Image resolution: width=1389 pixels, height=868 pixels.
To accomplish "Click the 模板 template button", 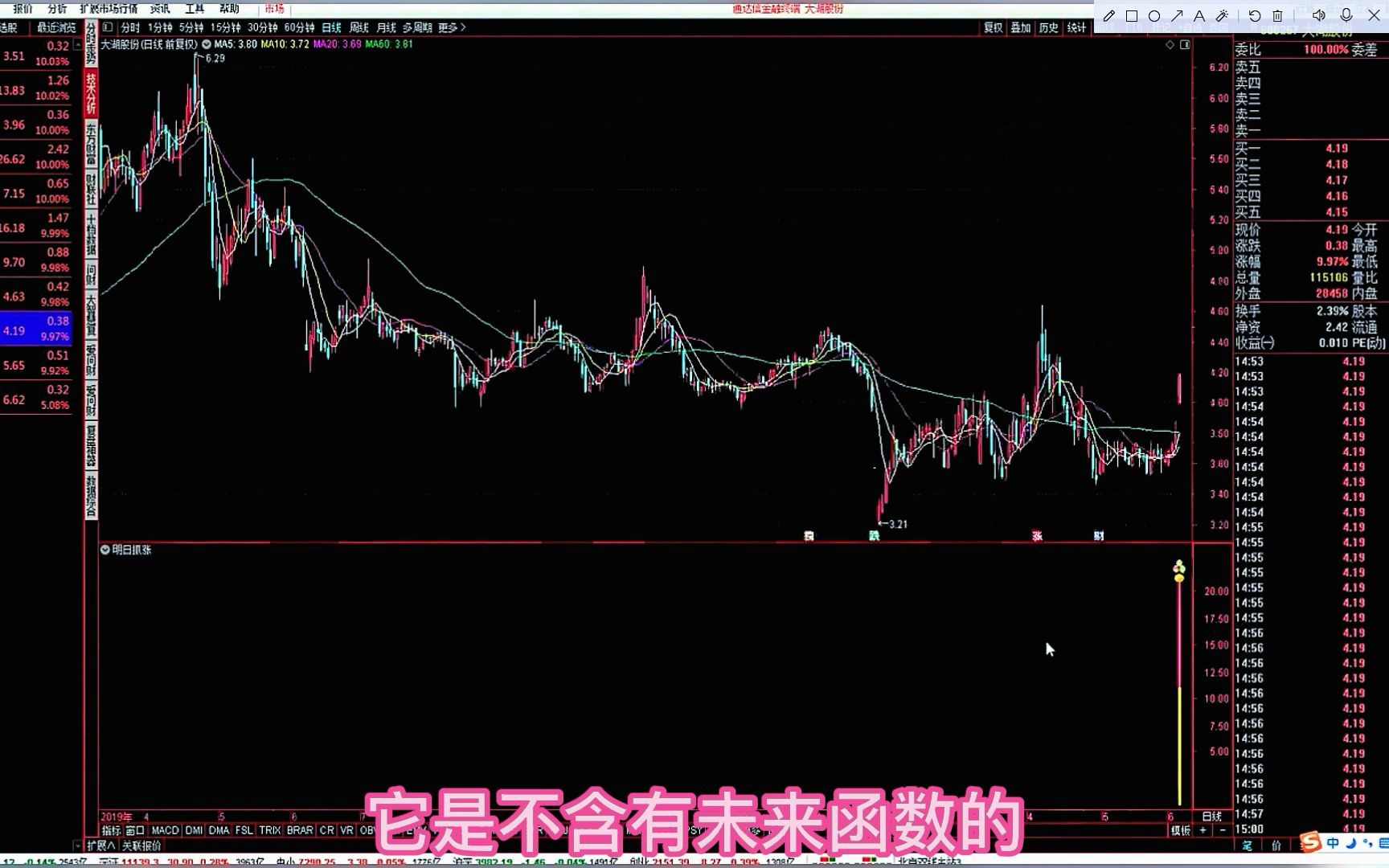I will [1180, 830].
